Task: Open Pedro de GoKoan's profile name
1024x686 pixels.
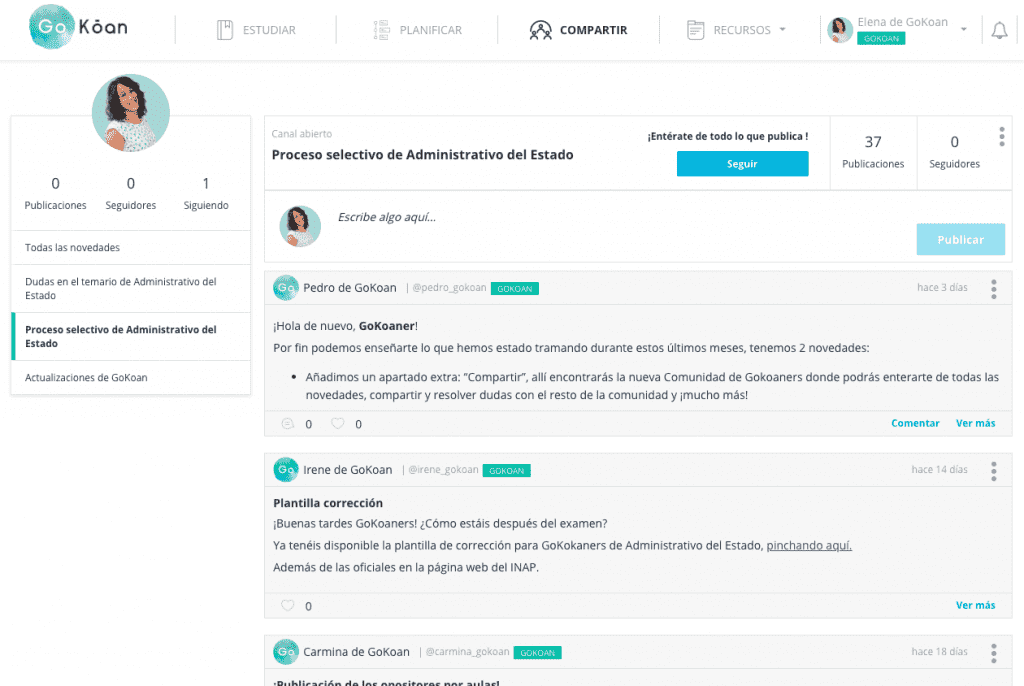Action: [349, 288]
